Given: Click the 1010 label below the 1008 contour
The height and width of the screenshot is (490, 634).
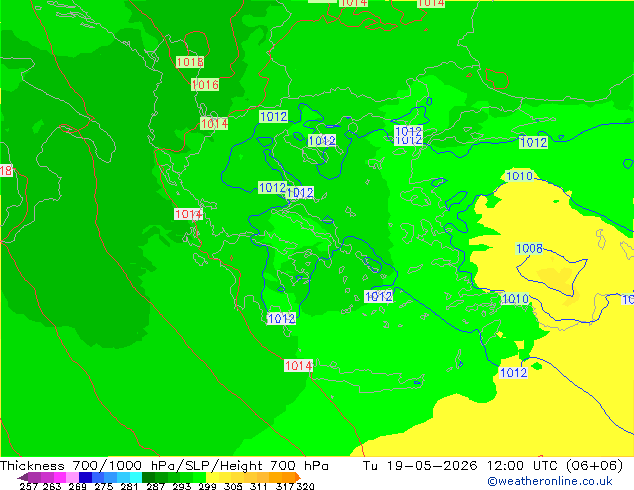Looking at the screenshot, I should tap(515, 299).
